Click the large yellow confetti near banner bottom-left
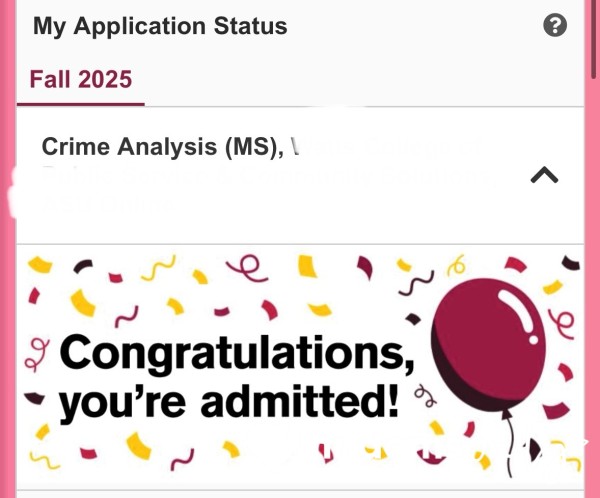 click(139, 446)
